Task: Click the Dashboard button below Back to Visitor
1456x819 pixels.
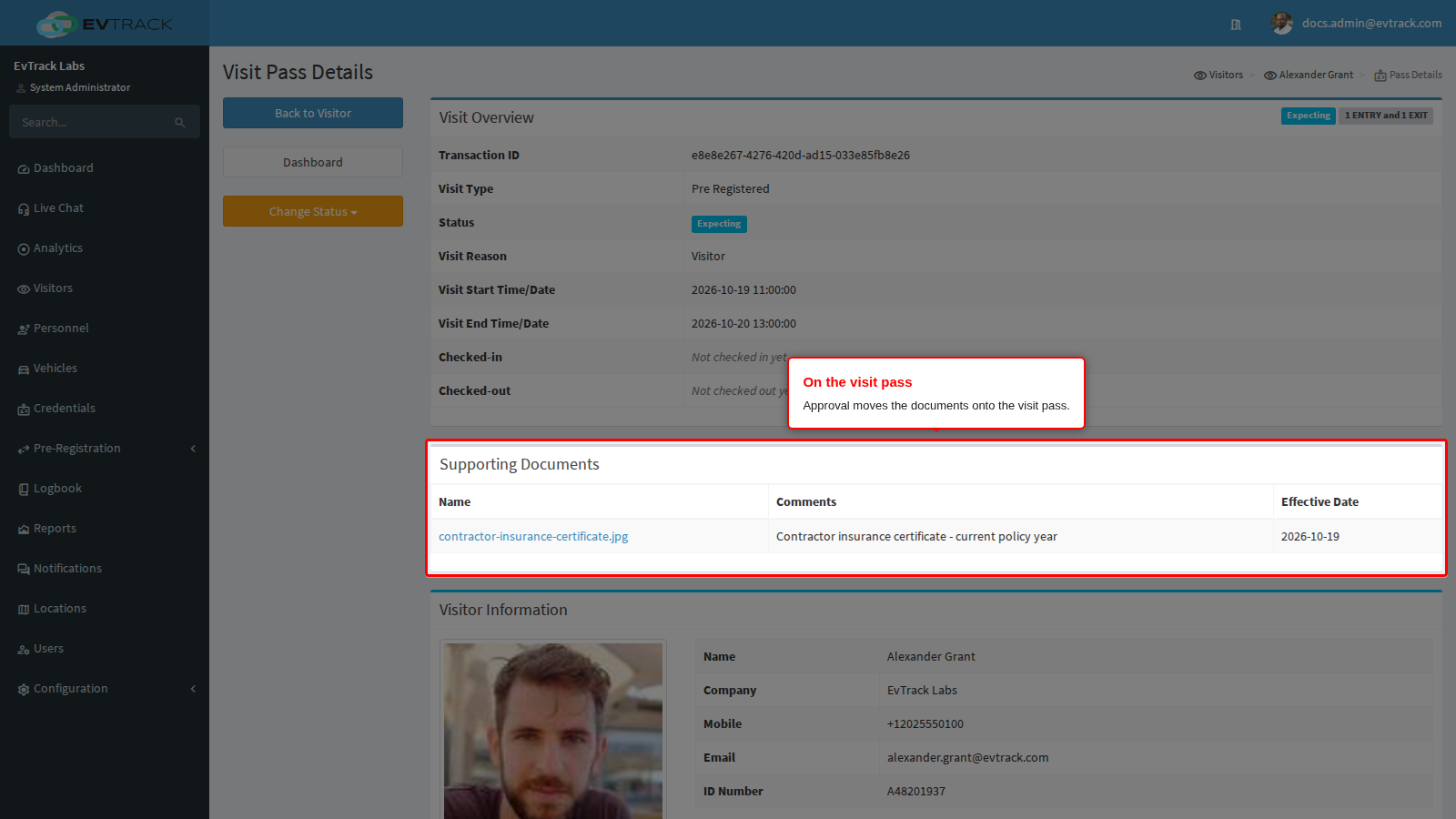Action: click(313, 162)
